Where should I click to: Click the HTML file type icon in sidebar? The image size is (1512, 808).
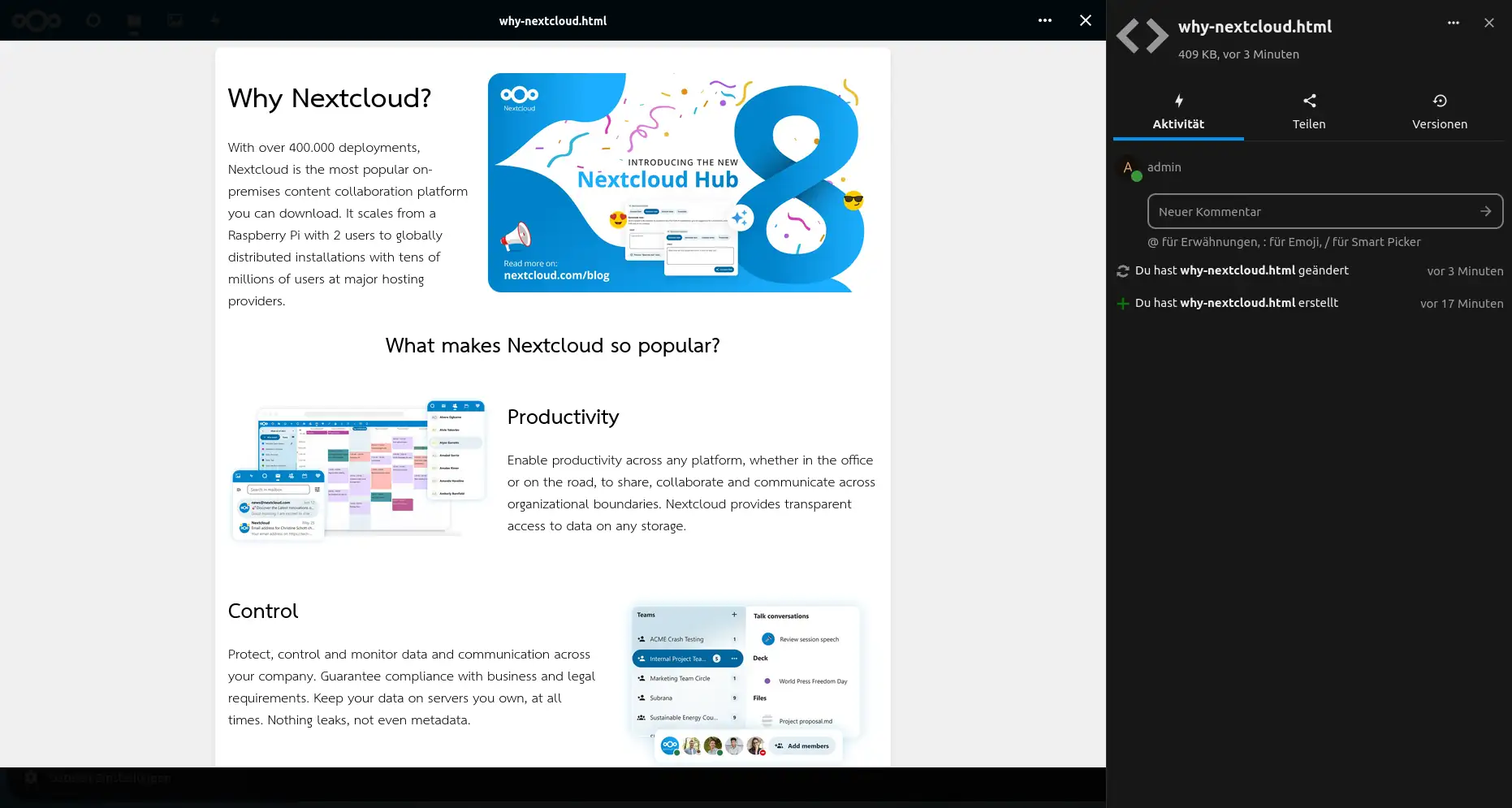point(1142,36)
